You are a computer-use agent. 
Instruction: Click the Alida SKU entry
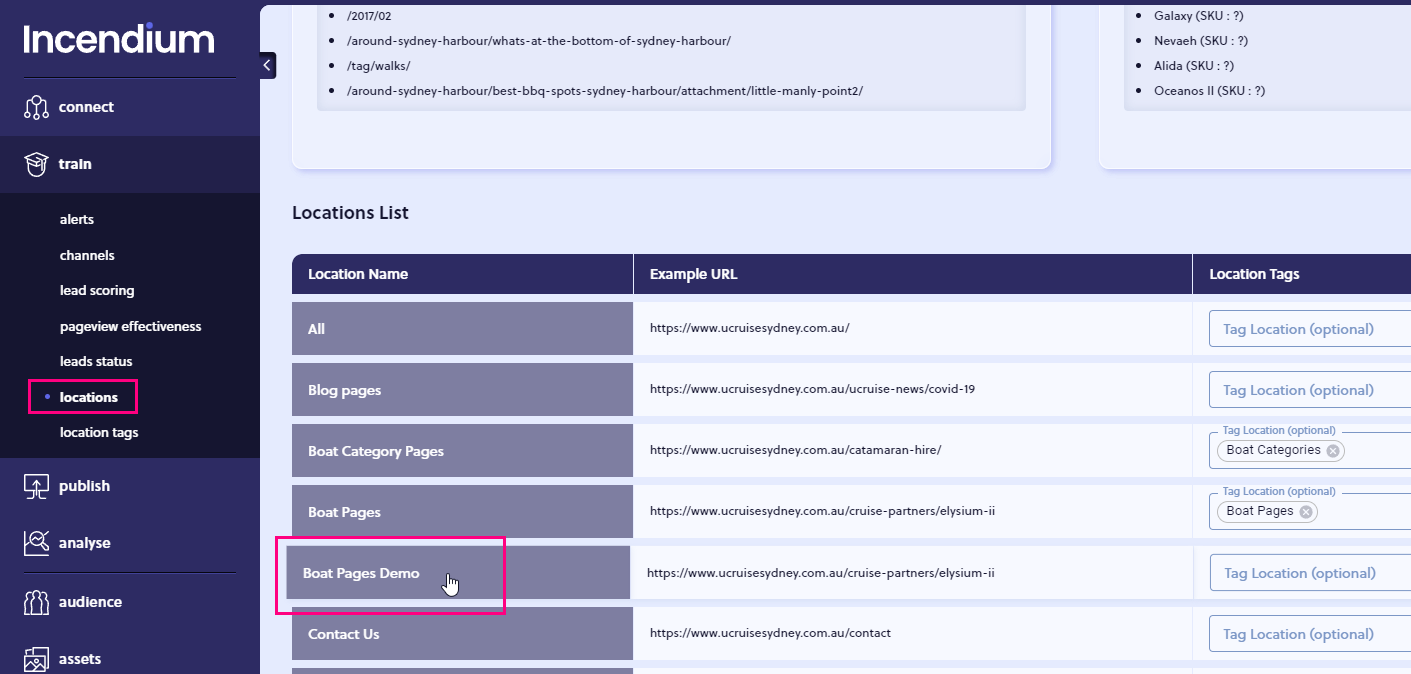(1194, 66)
